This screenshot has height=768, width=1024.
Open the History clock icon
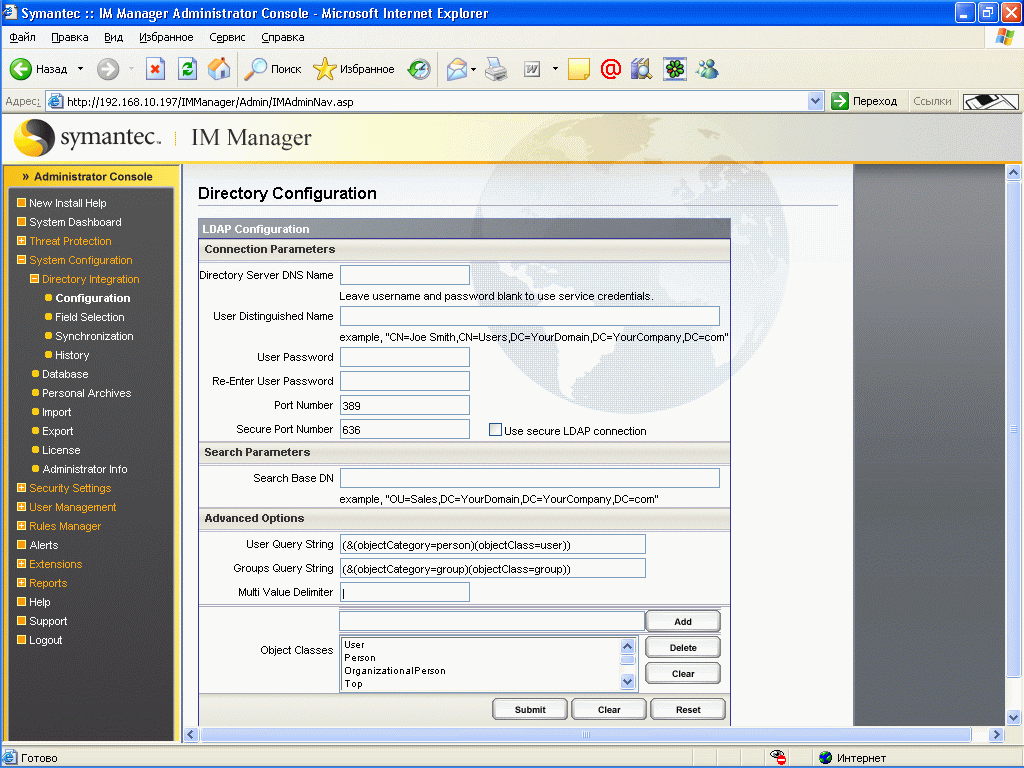point(419,69)
